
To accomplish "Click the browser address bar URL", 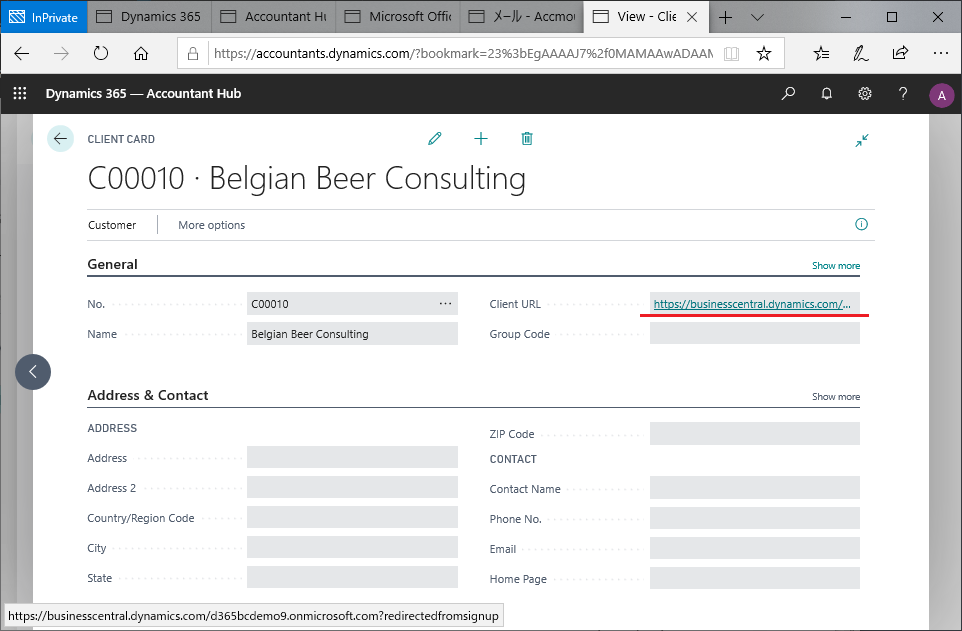I will click(463, 53).
